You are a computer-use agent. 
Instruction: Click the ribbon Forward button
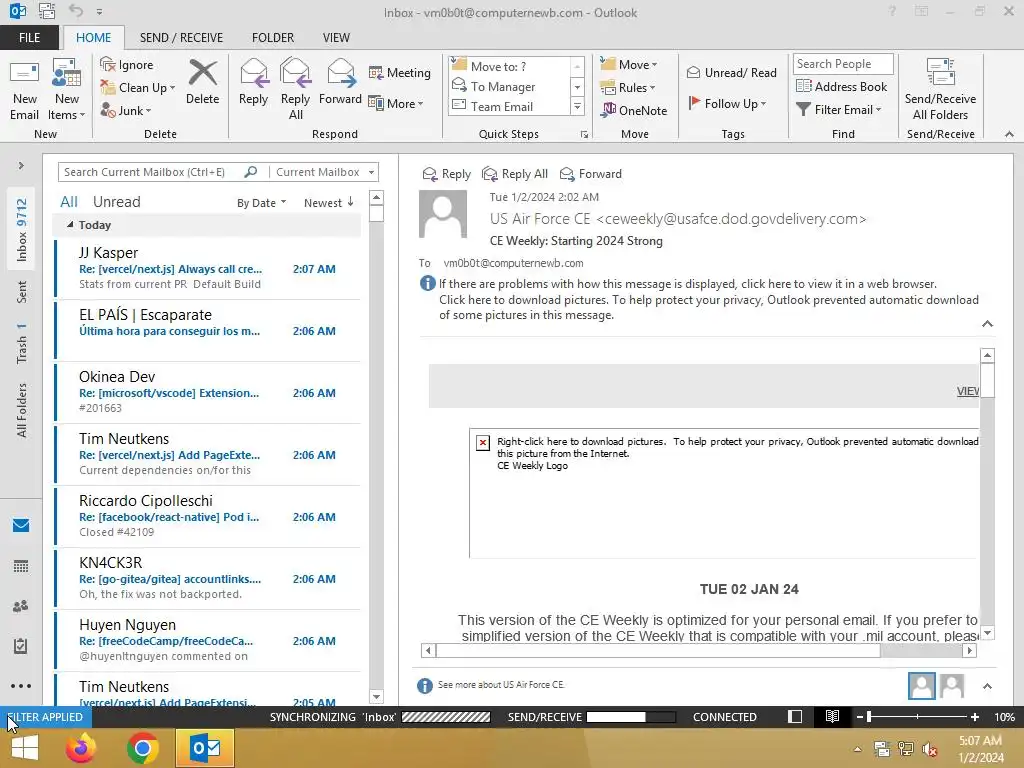coord(340,82)
